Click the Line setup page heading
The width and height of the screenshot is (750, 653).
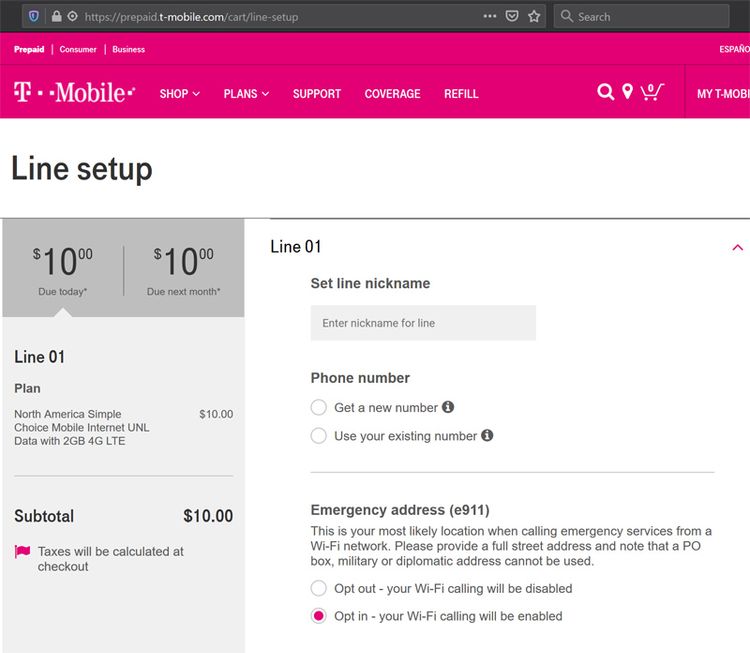coord(82,169)
